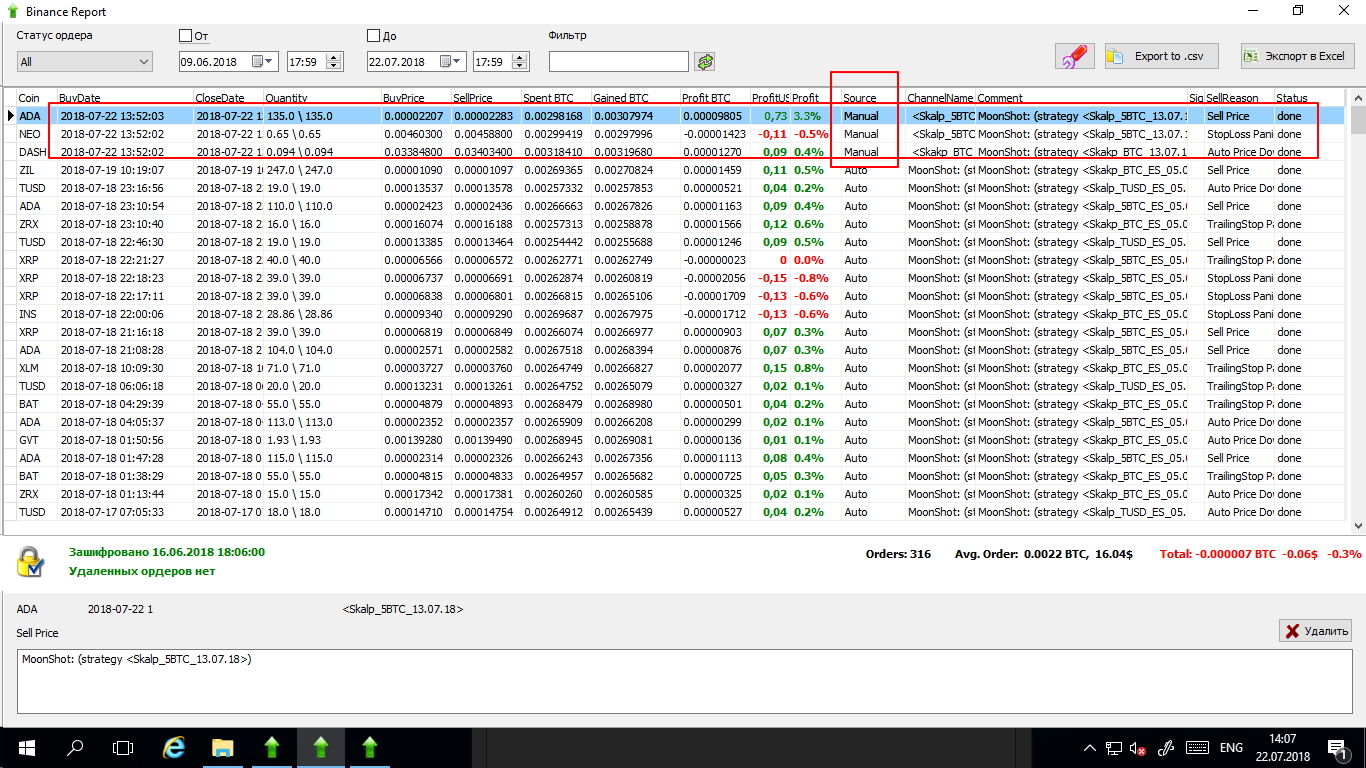Sort by the ChannelName column header
The image size is (1366, 768).
pos(940,98)
